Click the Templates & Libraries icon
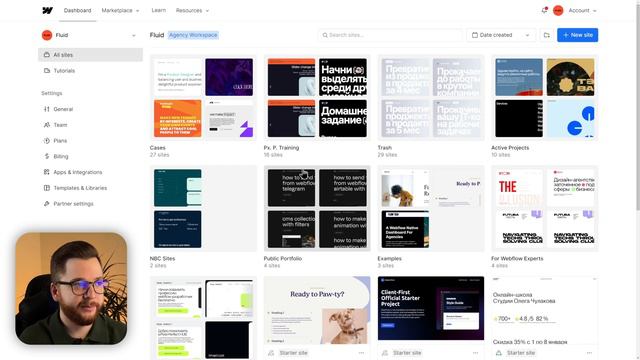The width and height of the screenshot is (640, 360). pyautogui.click(x=47, y=188)
